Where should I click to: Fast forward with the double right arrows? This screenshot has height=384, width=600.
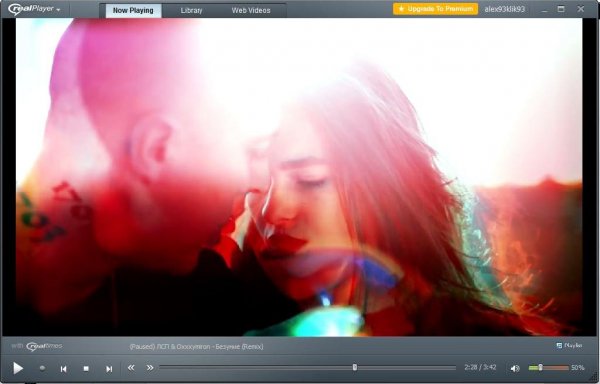click(150, 368)
